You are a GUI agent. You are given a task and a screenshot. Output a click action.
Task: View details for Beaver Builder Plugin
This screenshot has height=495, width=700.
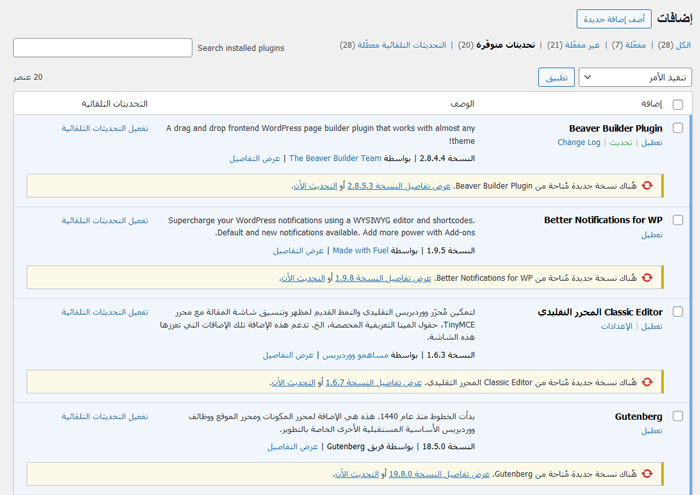255,158
